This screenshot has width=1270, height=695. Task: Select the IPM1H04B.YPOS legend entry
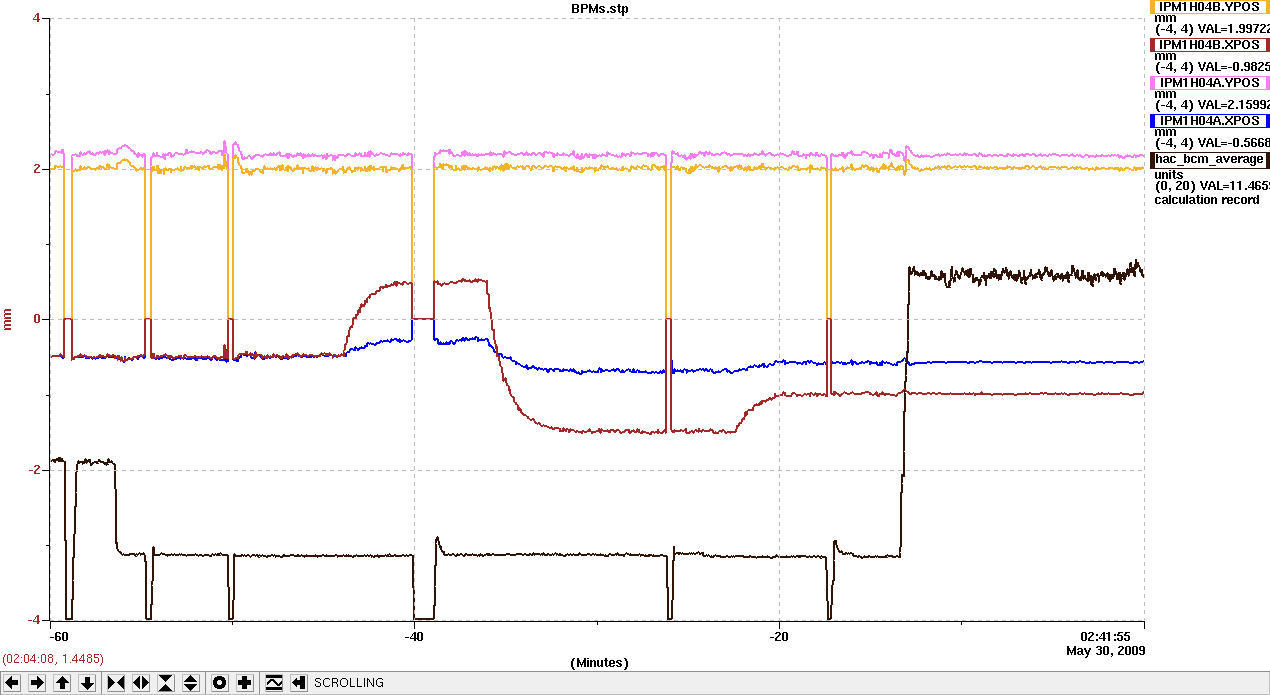[1210, 7]
